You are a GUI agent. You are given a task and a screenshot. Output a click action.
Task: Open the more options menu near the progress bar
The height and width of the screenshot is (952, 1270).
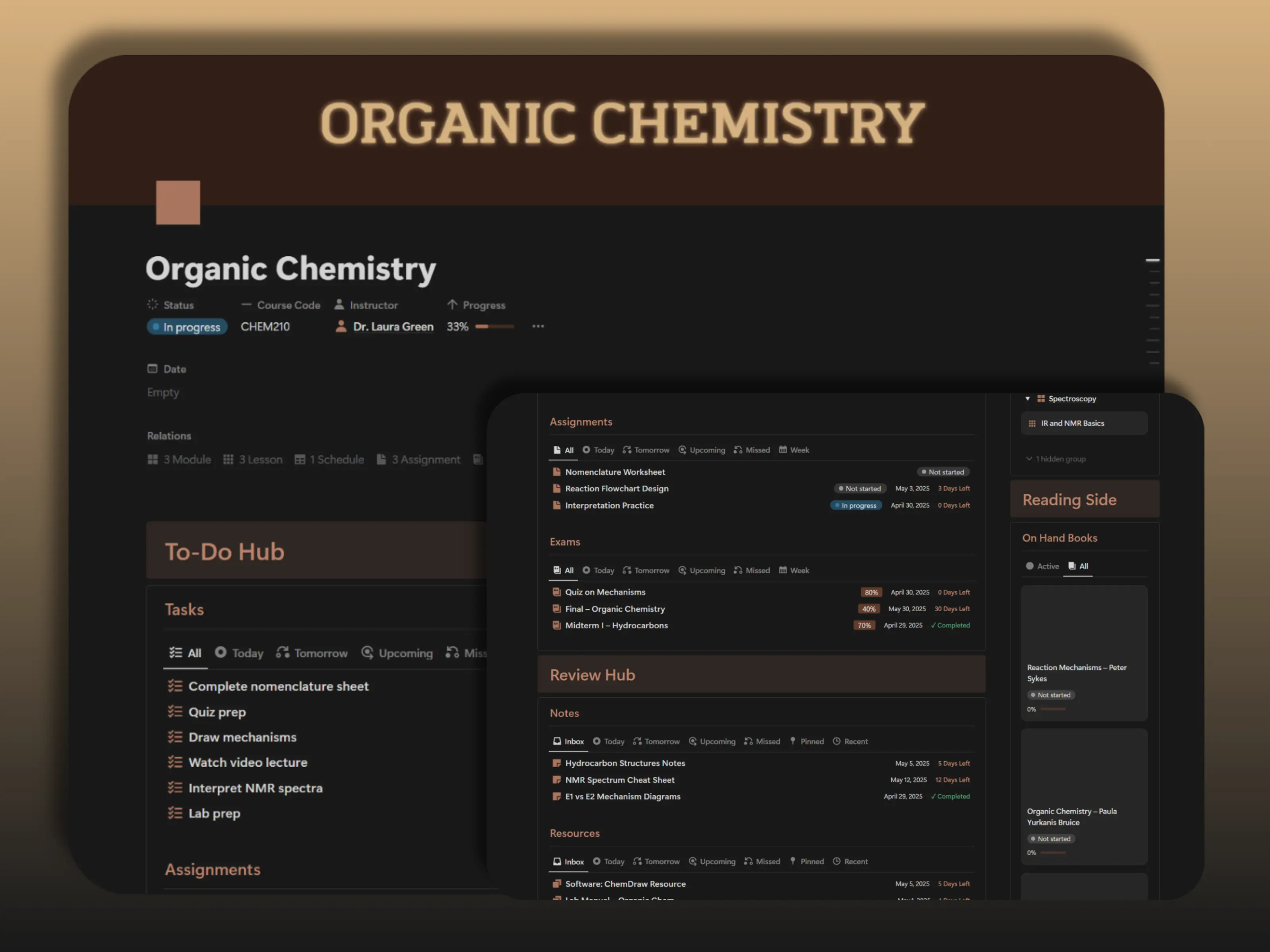(538, 326)
